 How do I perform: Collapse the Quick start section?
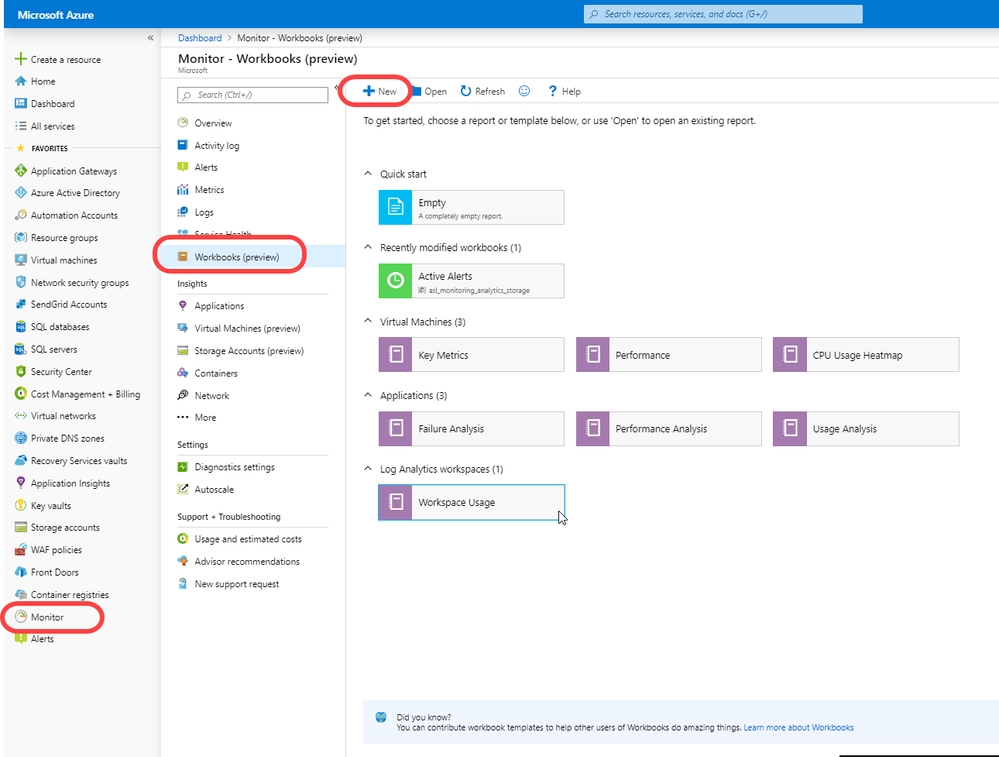[x=368, y=173]
